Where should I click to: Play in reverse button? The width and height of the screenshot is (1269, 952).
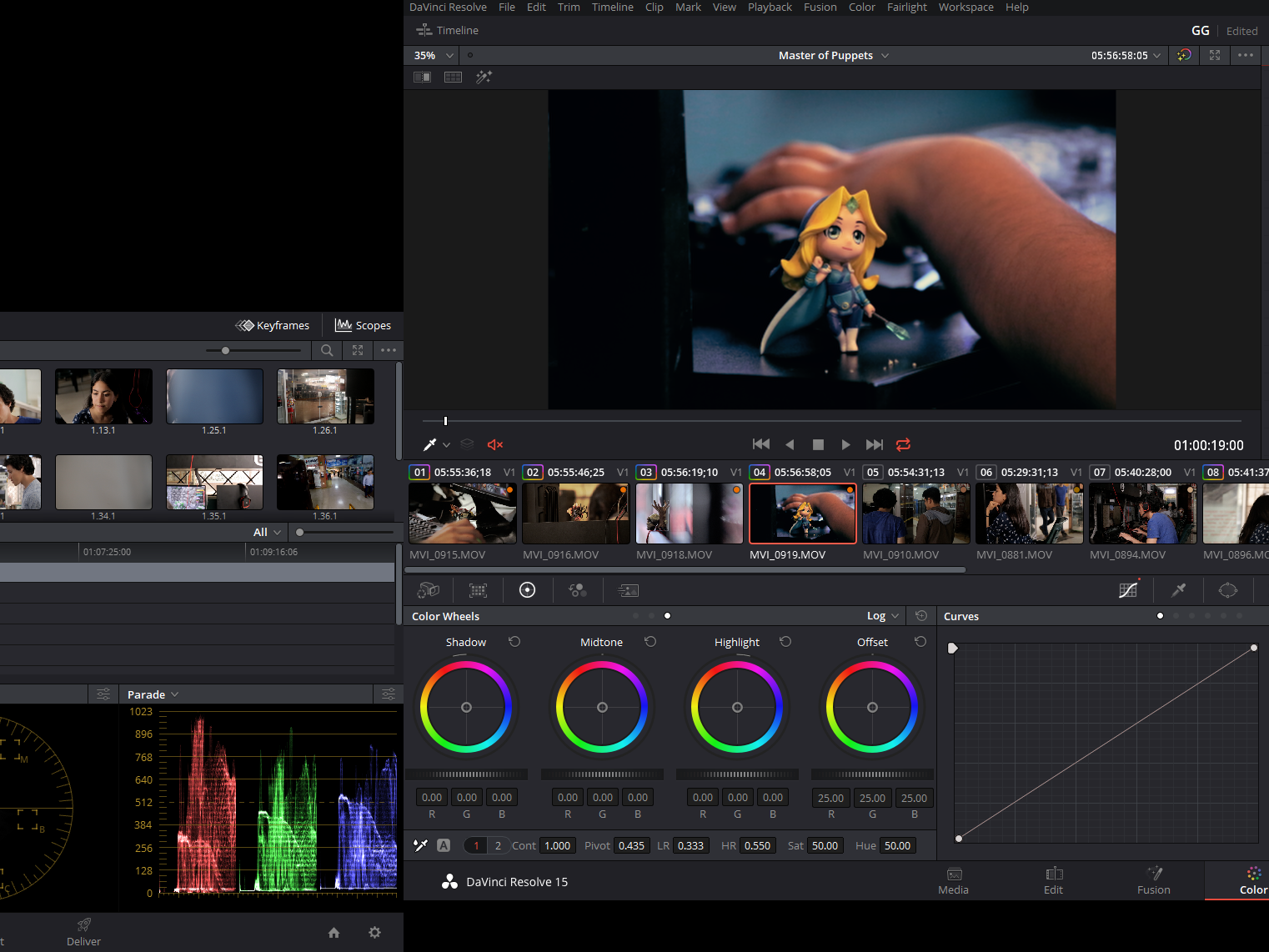point(790,444)
